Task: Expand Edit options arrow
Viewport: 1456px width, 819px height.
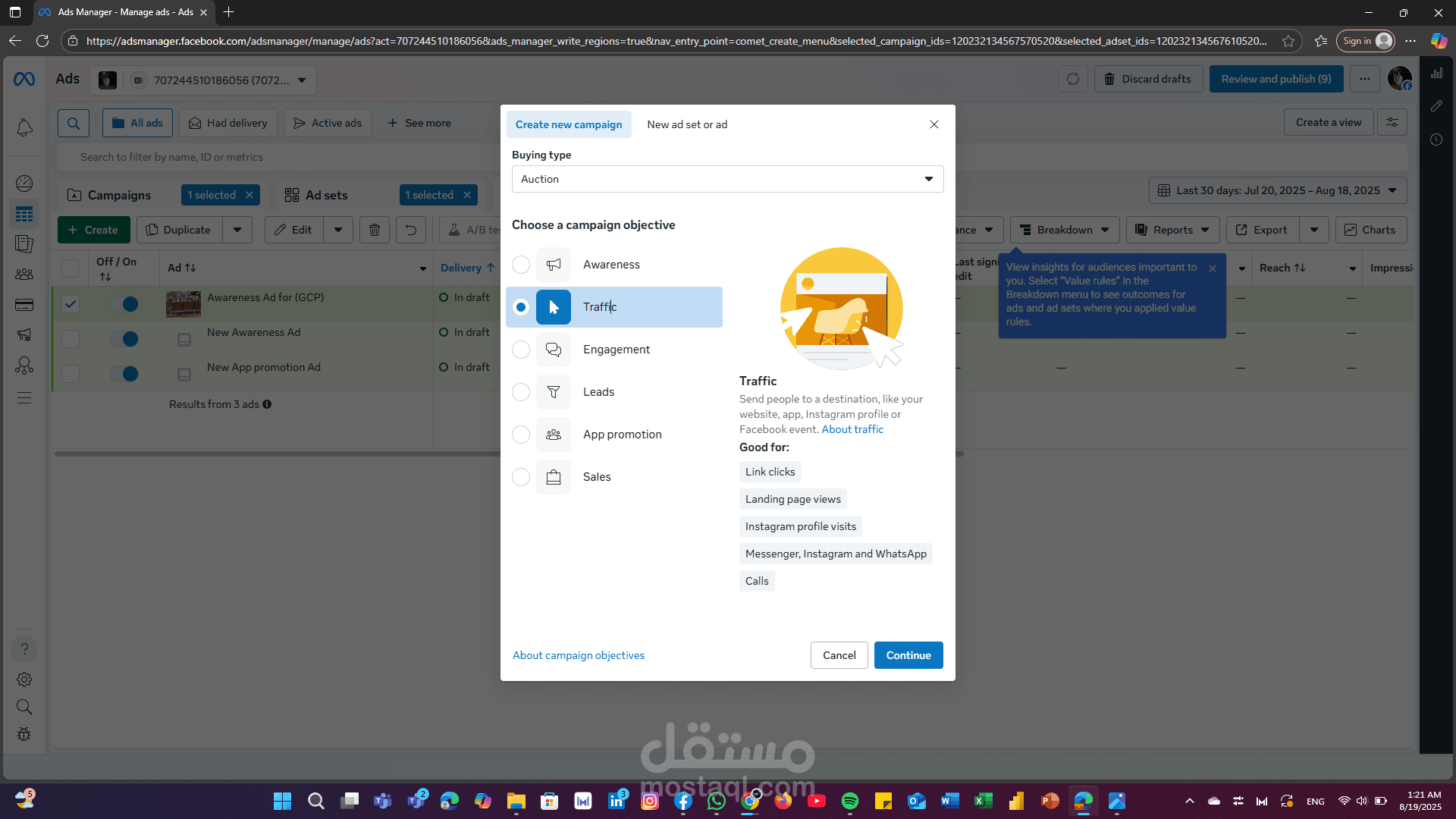Action: coord(338,230)
